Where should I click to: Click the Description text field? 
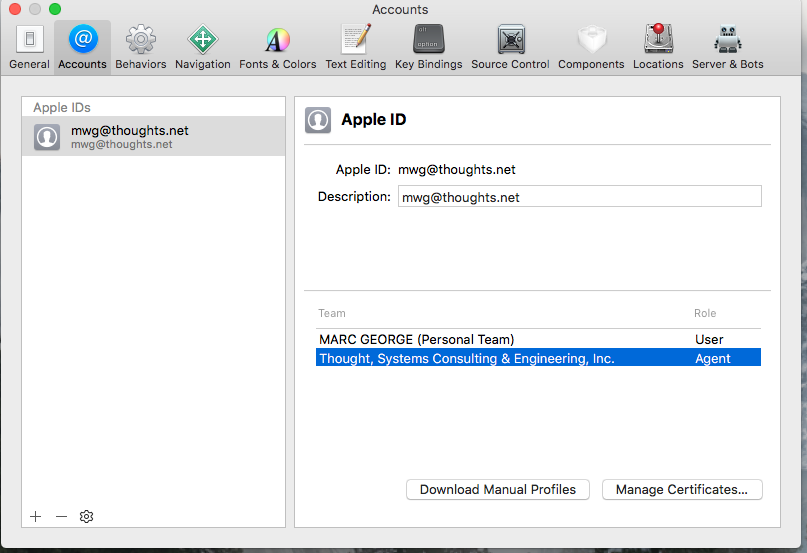[580, 197]
